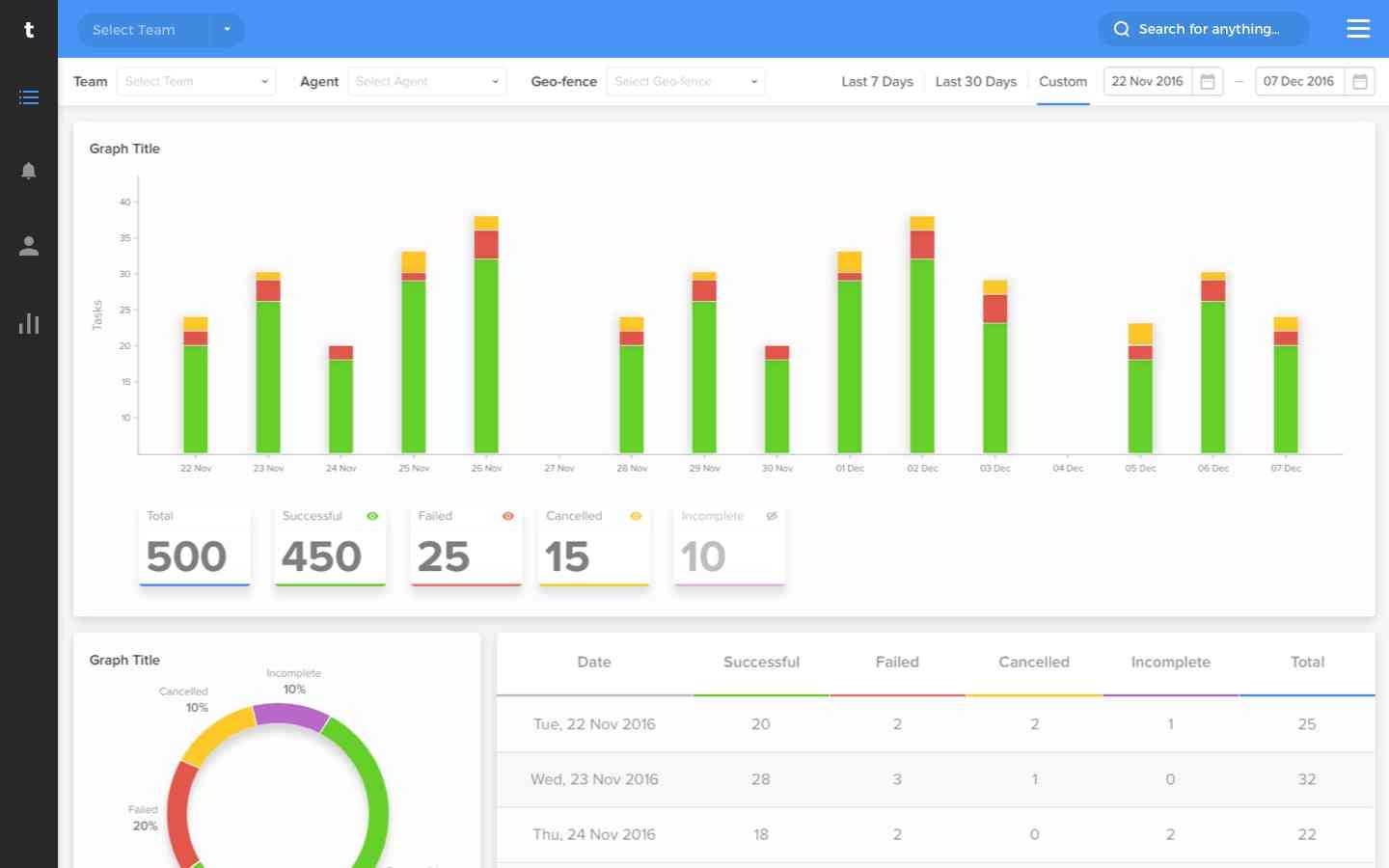Click the Total 500 summary card
This screenshot has width=1389, height=868.
(x=195, y=546)
